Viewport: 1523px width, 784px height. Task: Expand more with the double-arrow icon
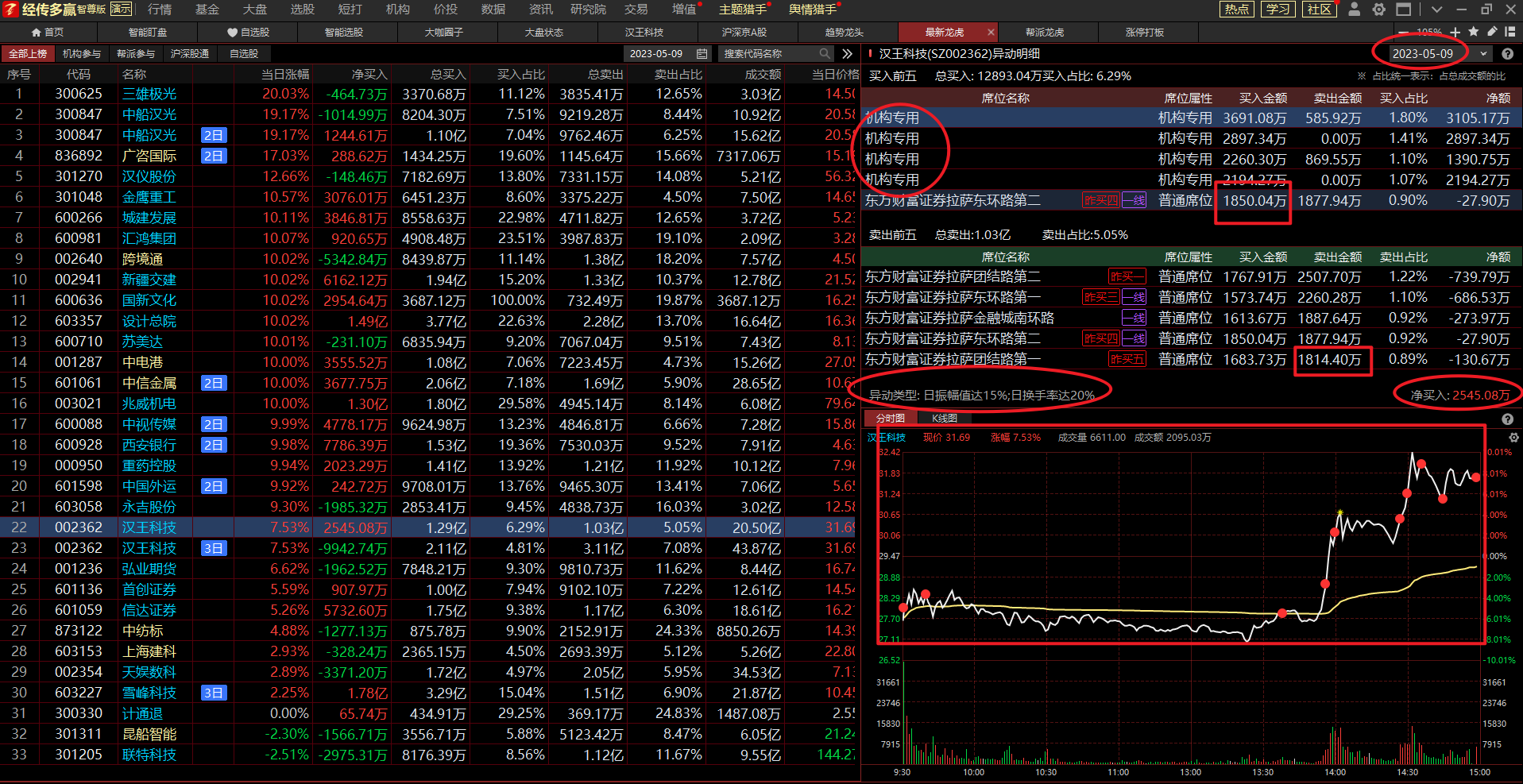click(x=848, y=53)
